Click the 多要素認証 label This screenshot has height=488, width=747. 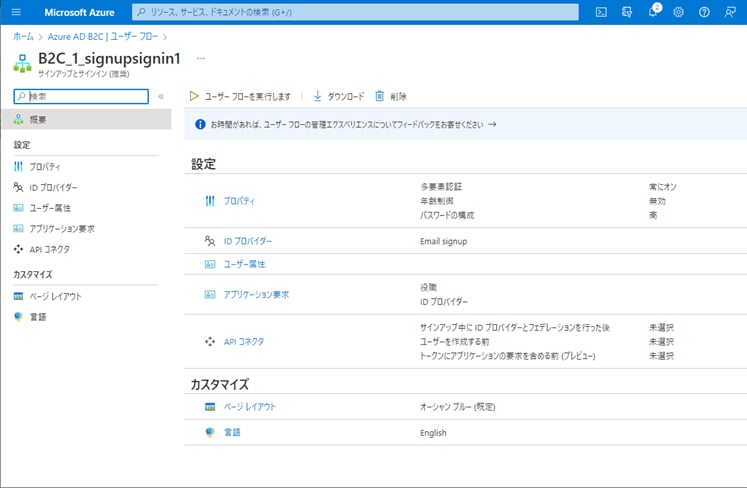click(441, 187)
